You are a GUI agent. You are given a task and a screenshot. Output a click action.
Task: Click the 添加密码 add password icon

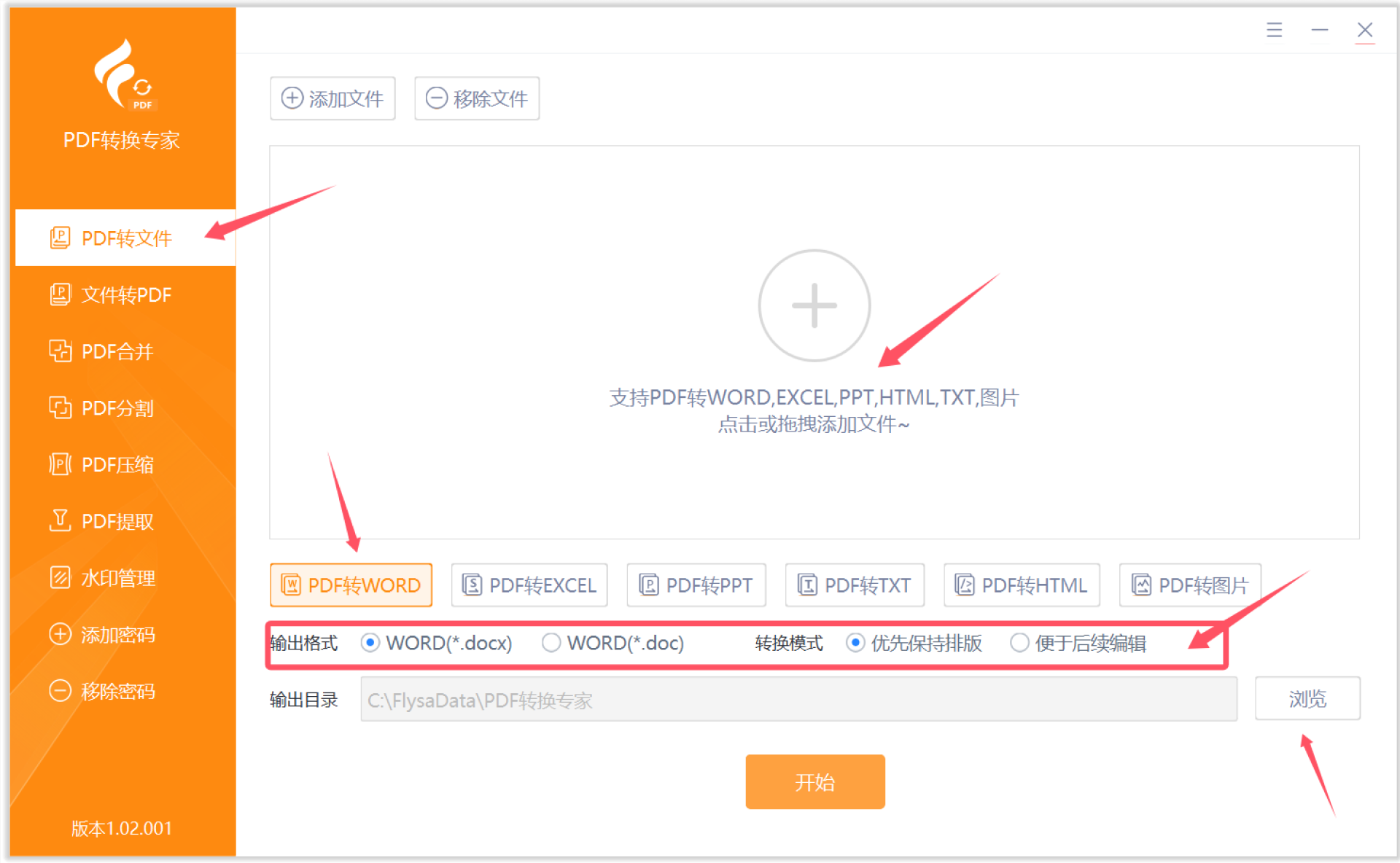60,634
